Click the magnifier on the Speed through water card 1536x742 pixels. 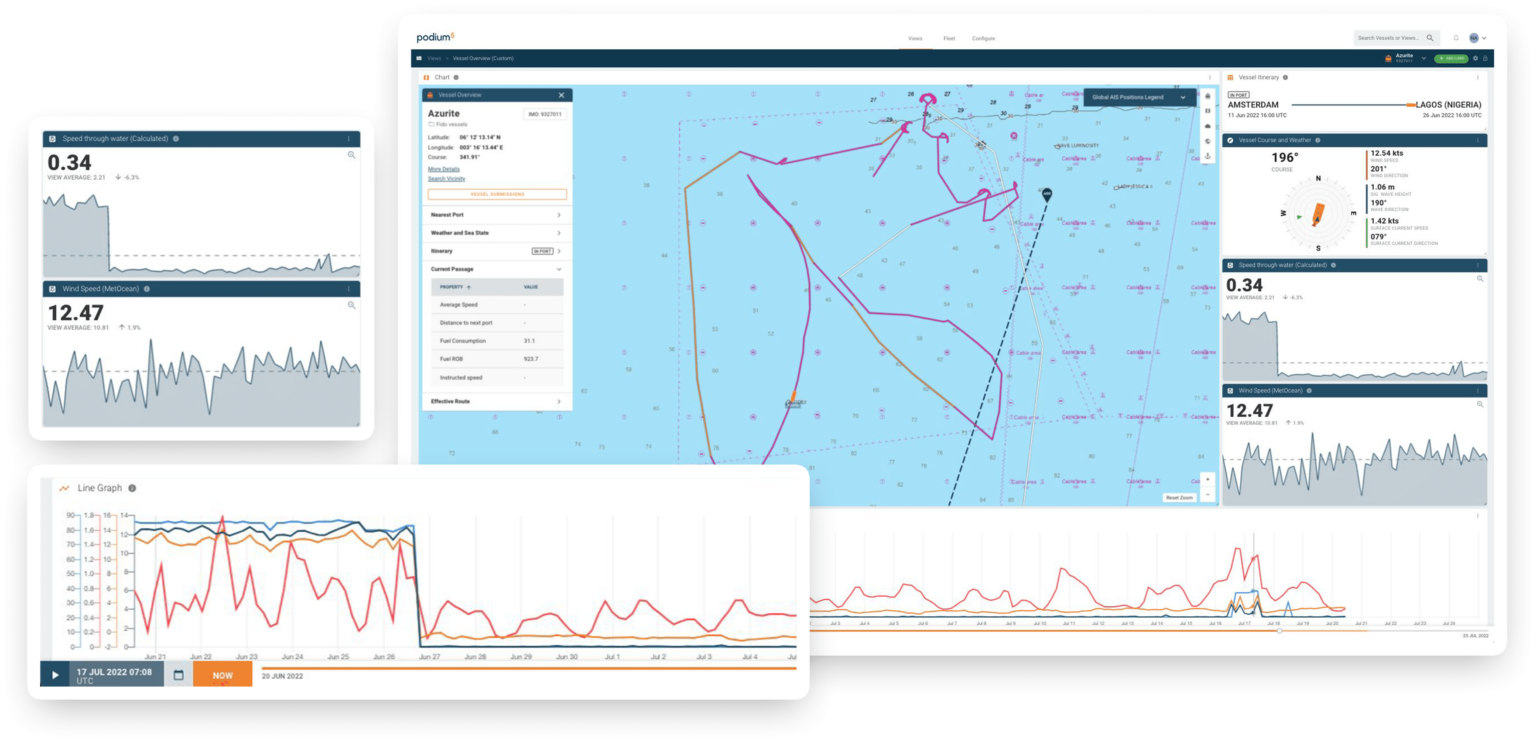(352, 156)
